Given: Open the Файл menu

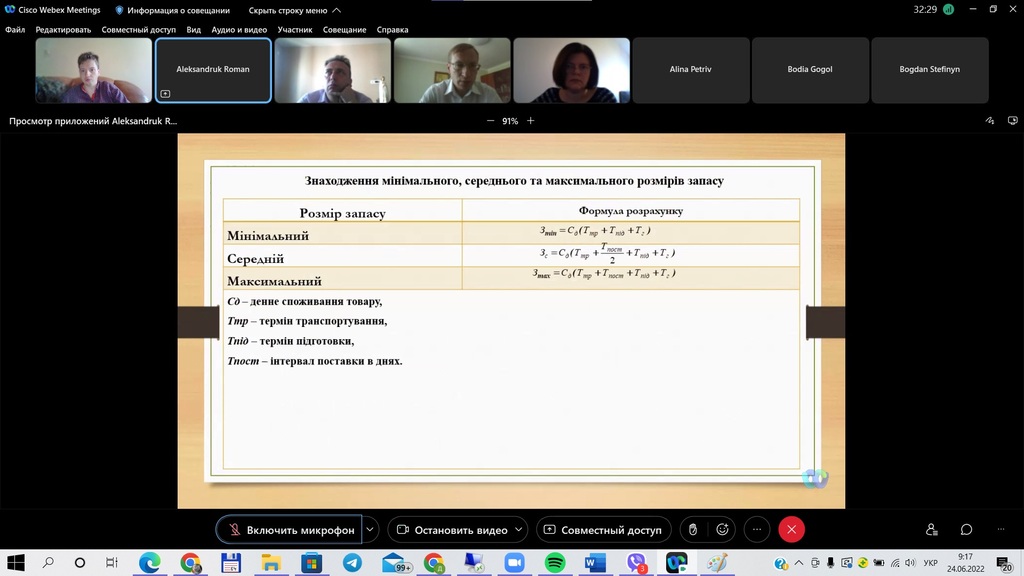Looking at the screenshot, I should coord(15,30).
